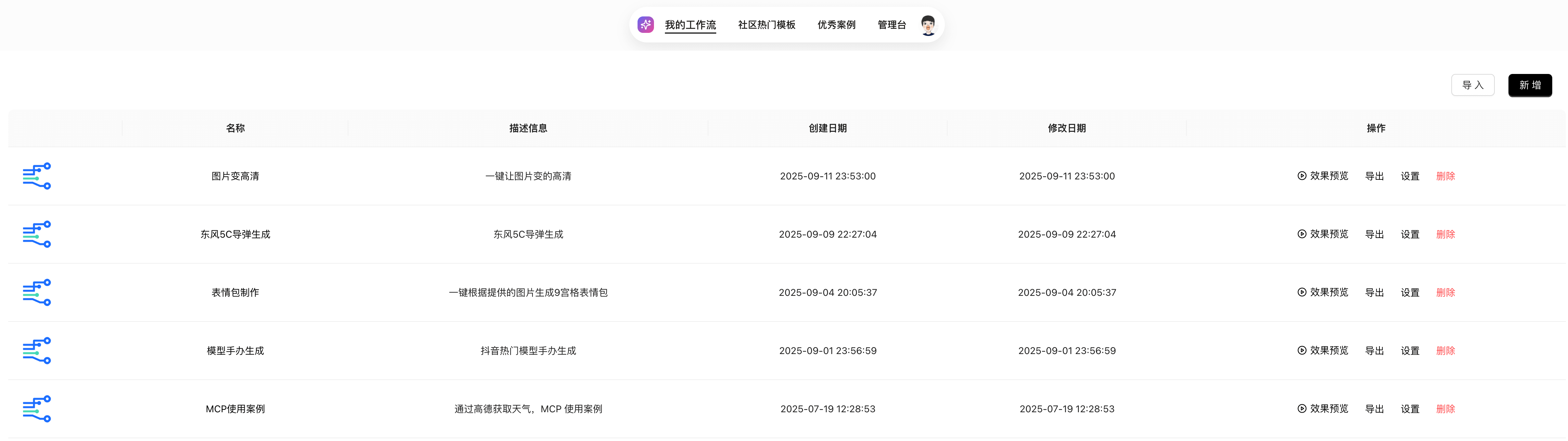
Task: Click workflow icon for 表情包制作 row
Action: coord(37,292)
